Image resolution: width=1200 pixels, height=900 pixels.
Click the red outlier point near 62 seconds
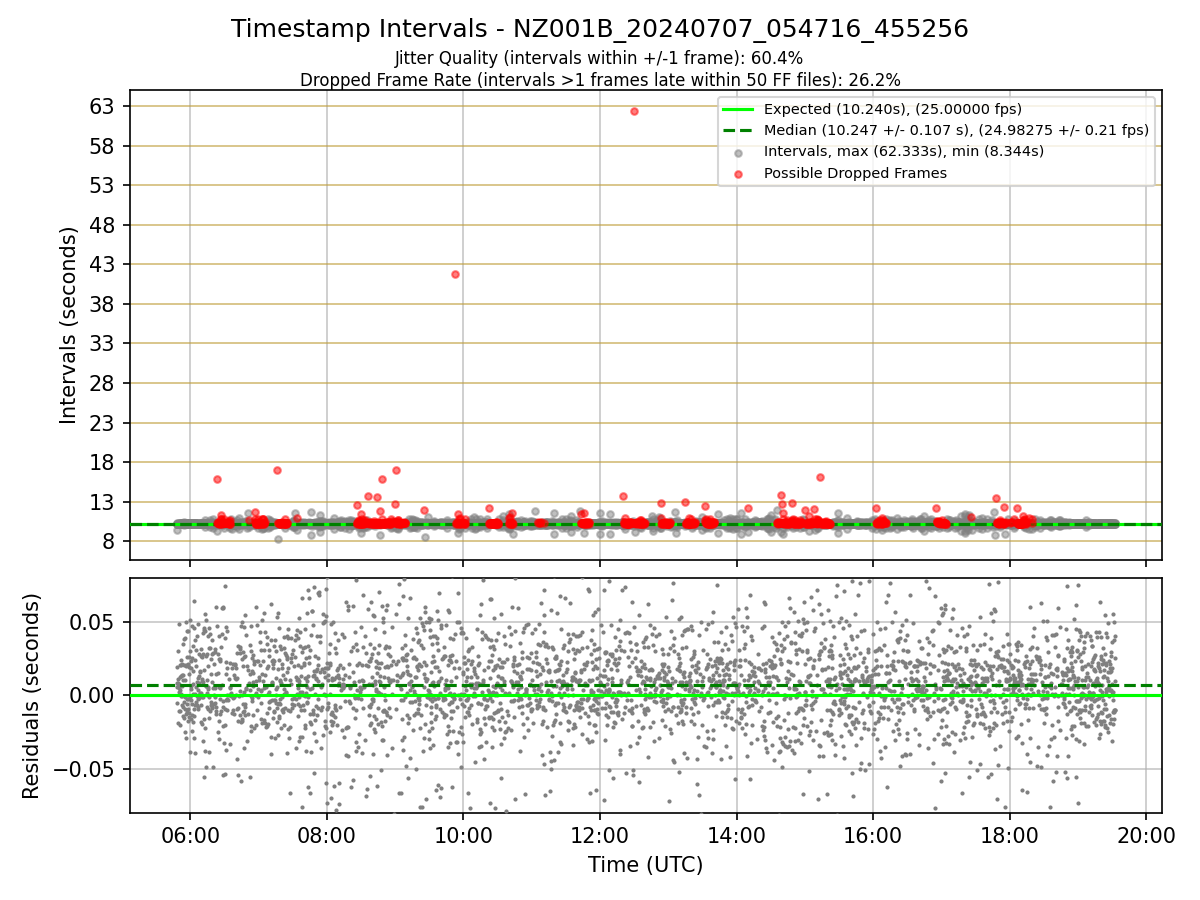(634, 111)
